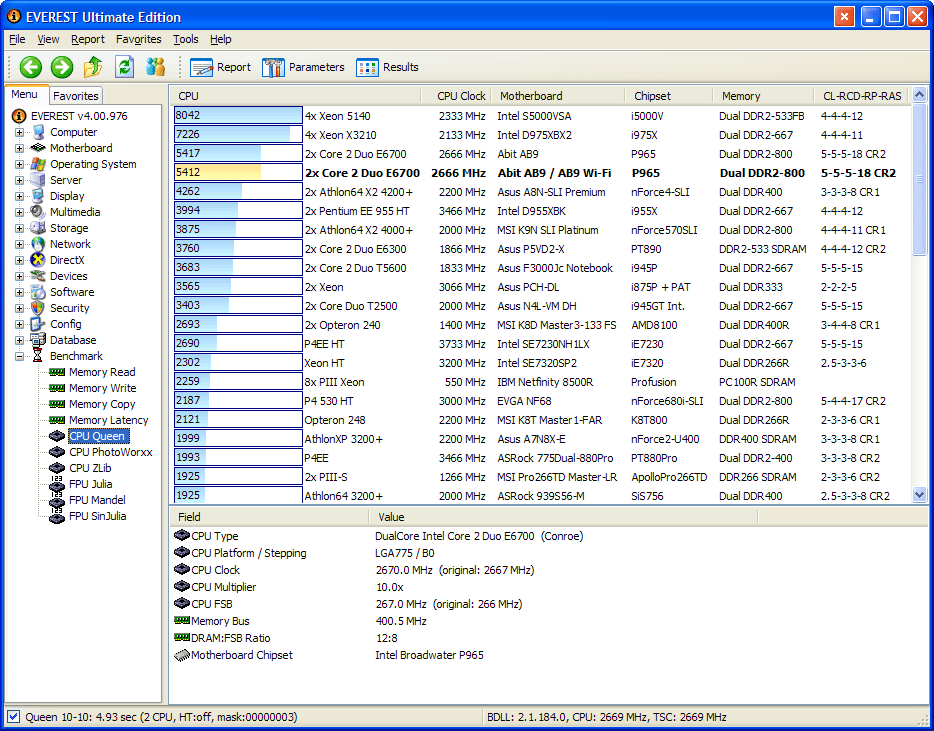The image size is (934, 731).
Task: Click the 8042 Xeon 5140 result bar
Action: coord(238,115)
